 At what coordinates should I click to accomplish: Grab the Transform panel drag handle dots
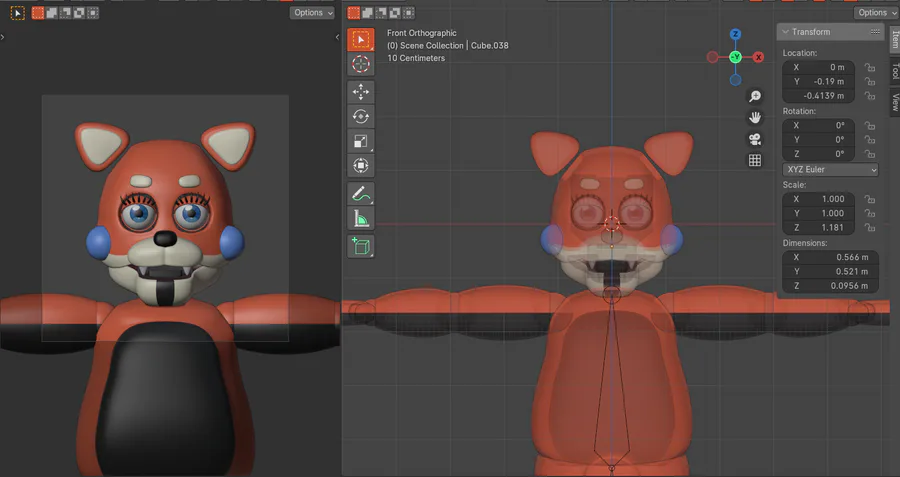pos(875,32)
